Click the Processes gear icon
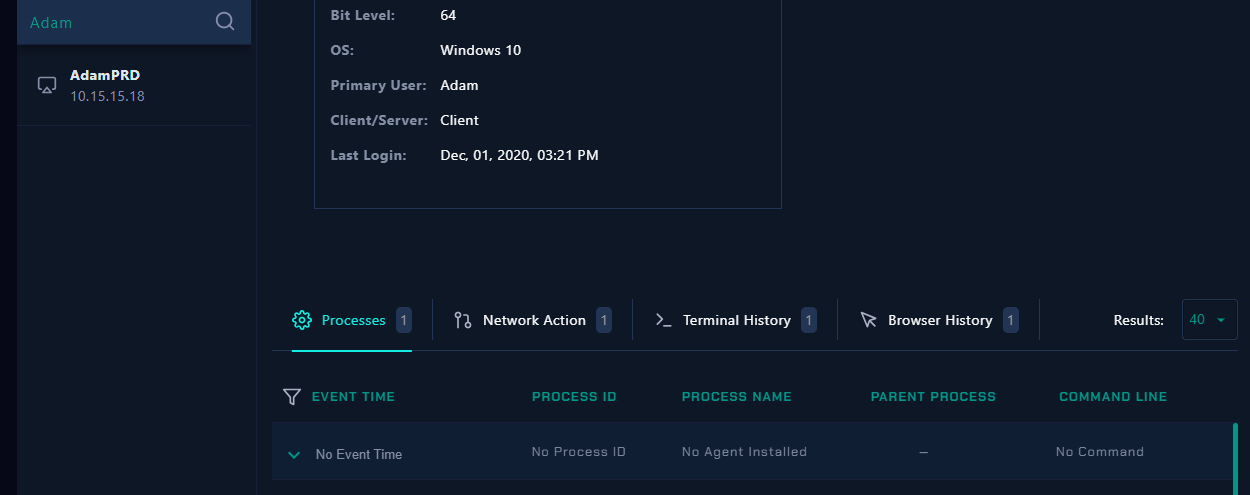The height and width of the screenshot is (495, 1250). pos(302,320)
